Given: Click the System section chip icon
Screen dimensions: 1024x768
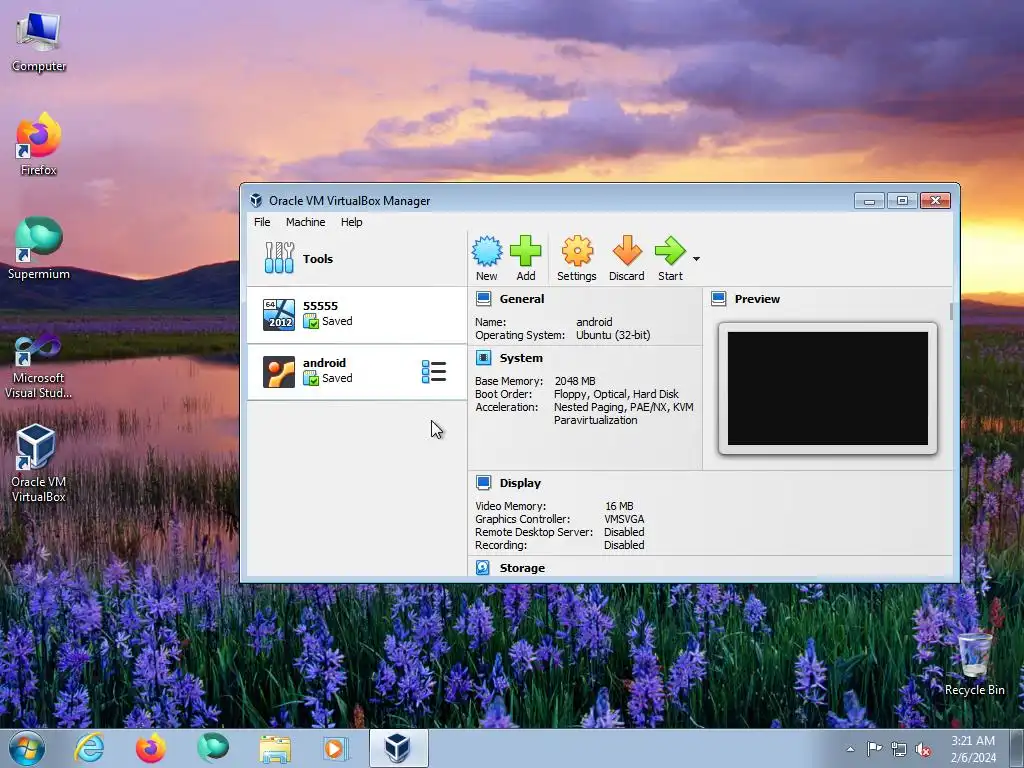Looking at the screenshot, I should point(483,358).
